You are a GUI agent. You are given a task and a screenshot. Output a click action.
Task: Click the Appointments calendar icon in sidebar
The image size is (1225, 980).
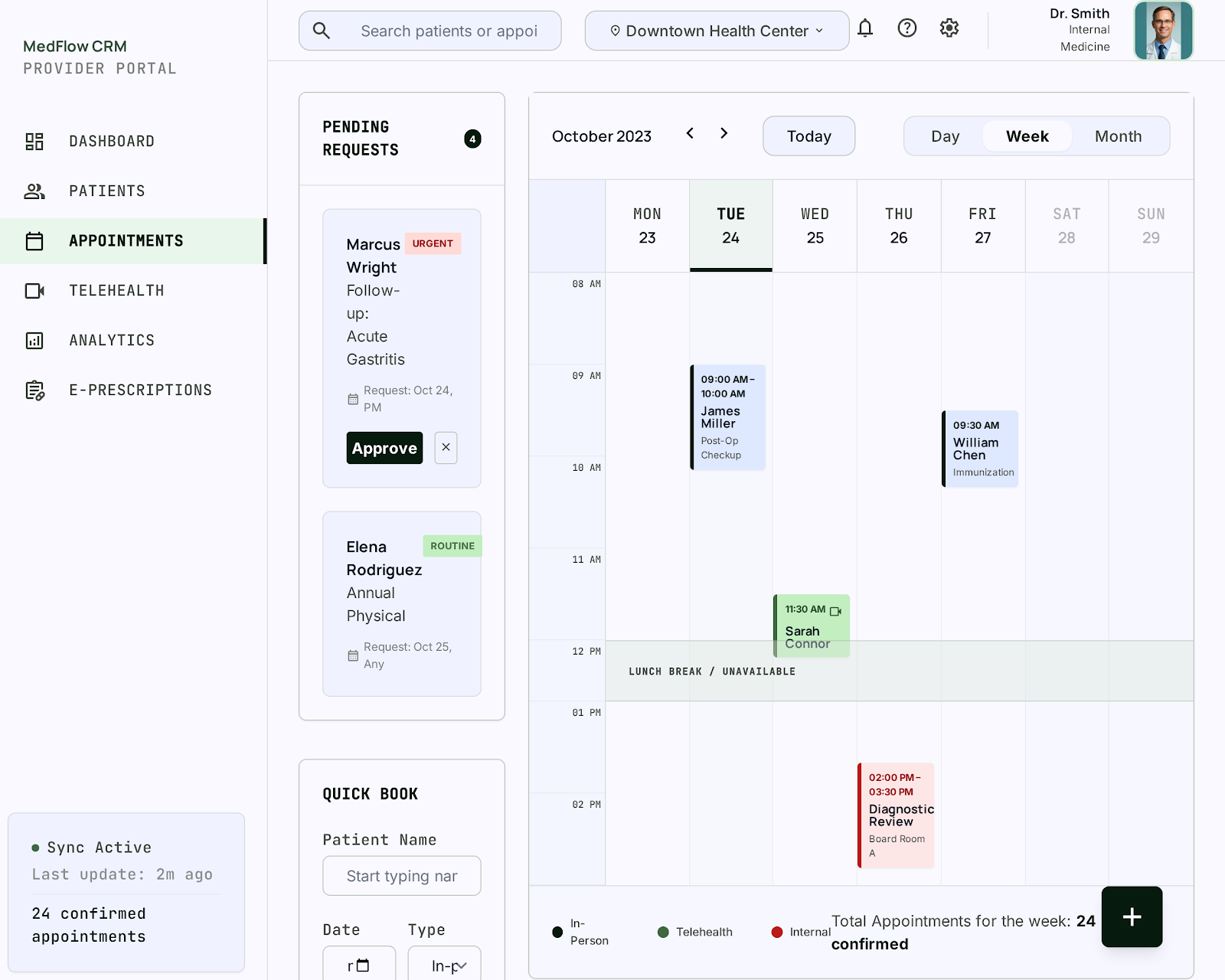tap(34, 241)
